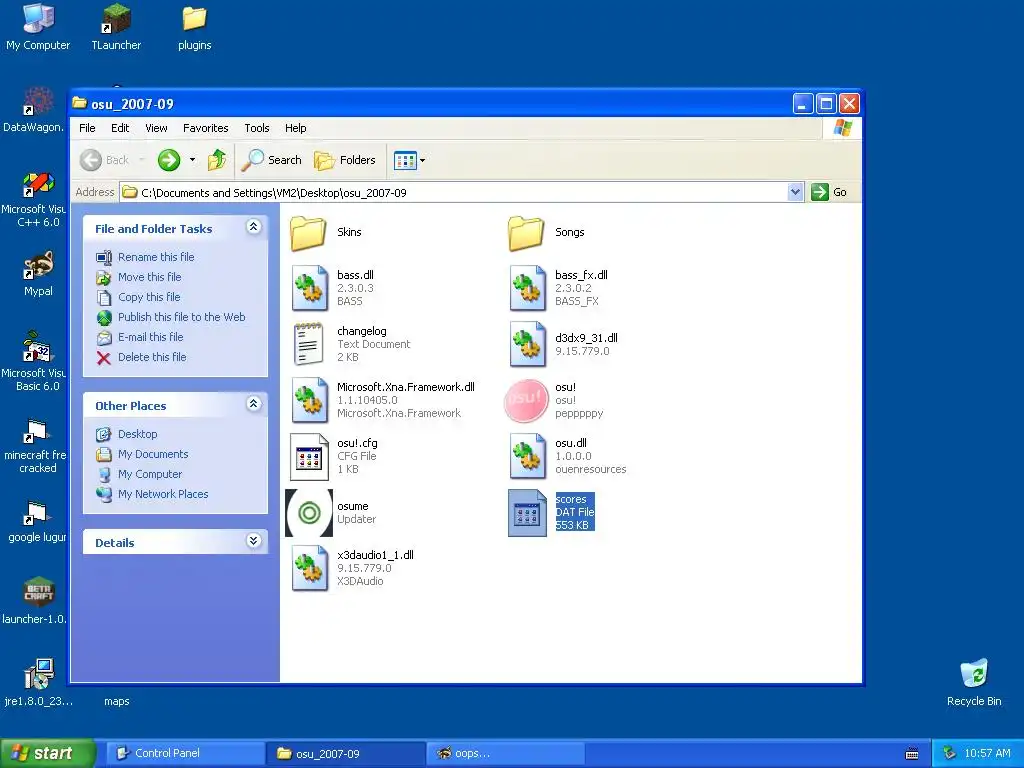Open the View menu
The width and height of the screenshot is (1024, 768).
(x=156, y=128)
